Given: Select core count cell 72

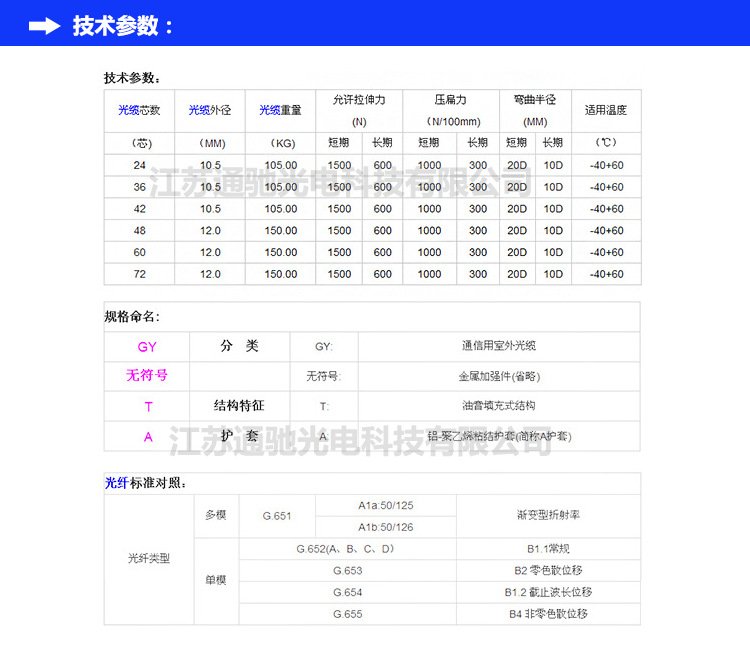Looking at the screenshot, I should [140, 274].
